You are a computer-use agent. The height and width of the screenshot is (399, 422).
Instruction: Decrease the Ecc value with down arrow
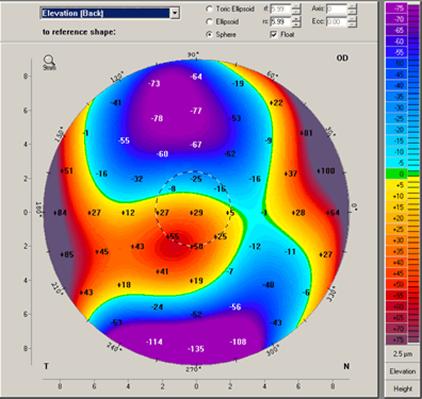tap(352, 24)
